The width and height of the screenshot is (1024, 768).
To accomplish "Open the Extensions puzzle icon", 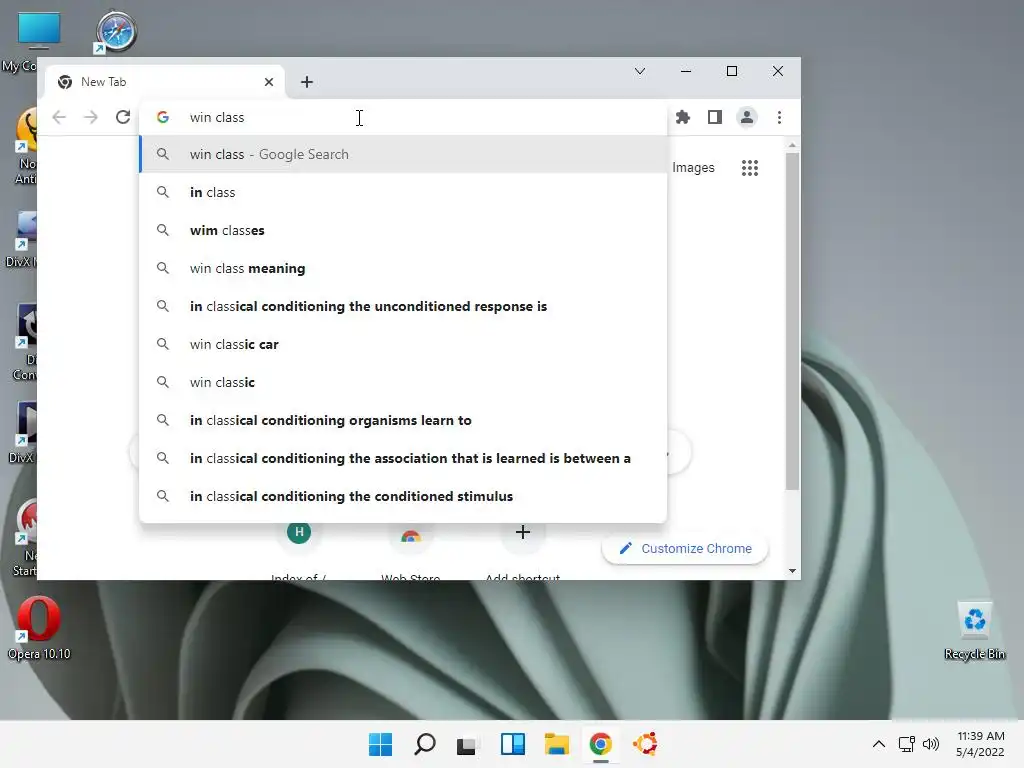I will point(682,118).
